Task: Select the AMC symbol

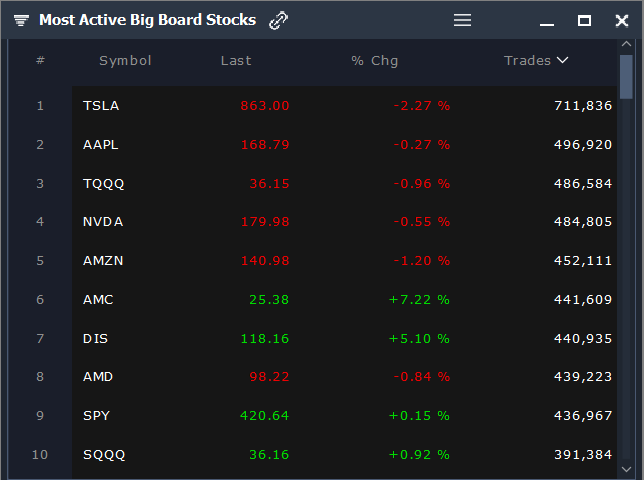Action: click(x=98, y=300)
